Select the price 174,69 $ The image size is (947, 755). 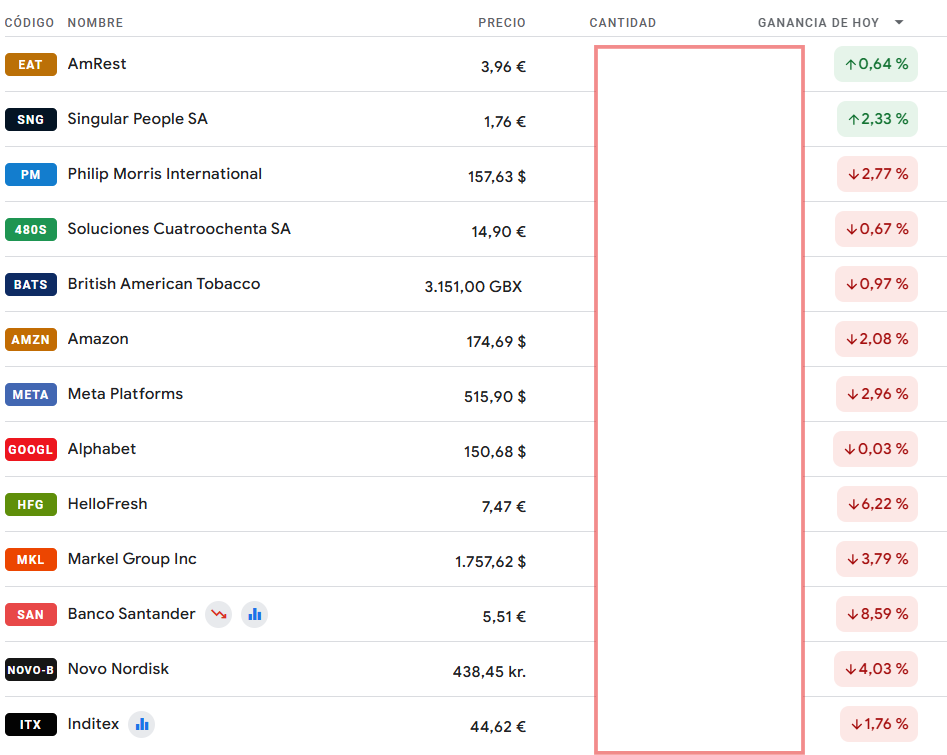click(x=496, y=341)
